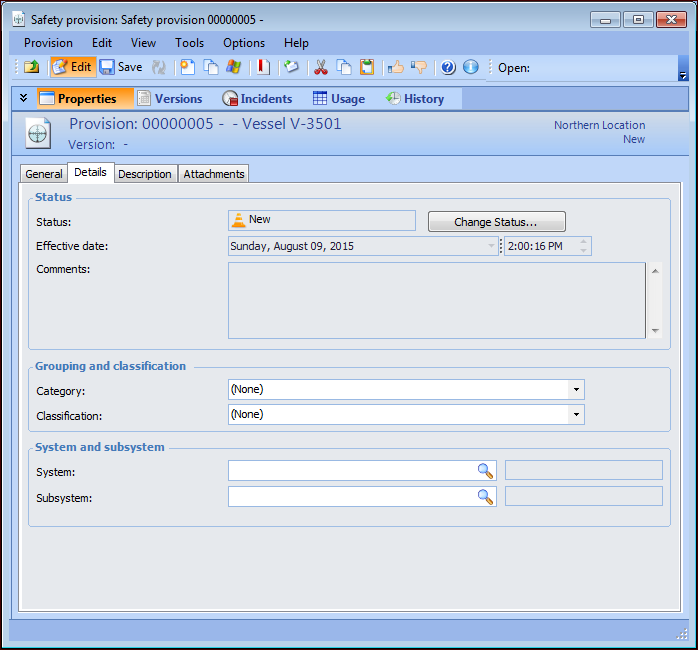
Task: Click the Change Status button
Action: point(496,222)
